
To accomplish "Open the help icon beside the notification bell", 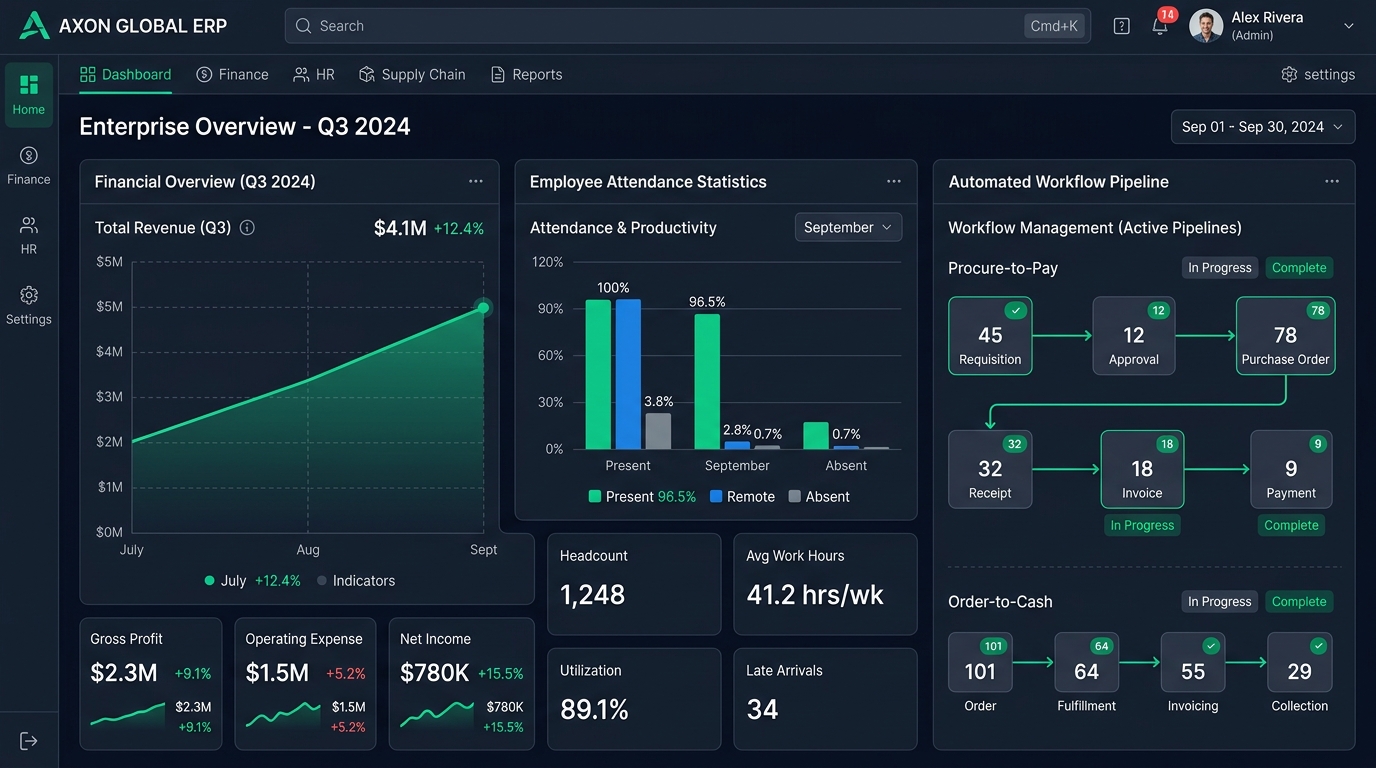I will point(1122,26).
